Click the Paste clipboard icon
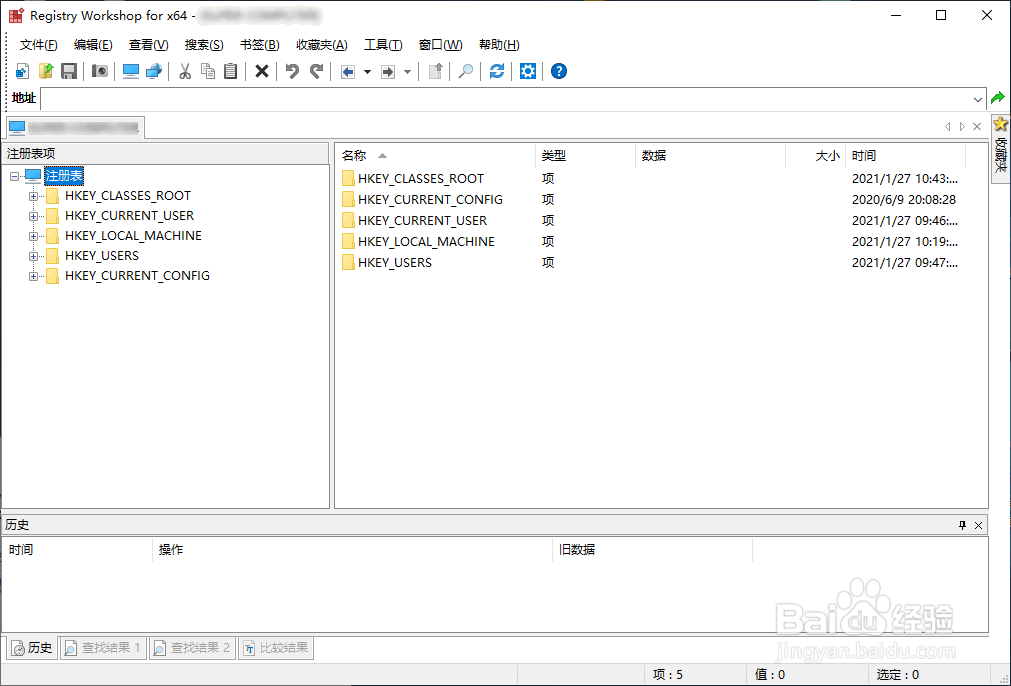The width and height of the screenshot is (1011, 686). [230, 71]
